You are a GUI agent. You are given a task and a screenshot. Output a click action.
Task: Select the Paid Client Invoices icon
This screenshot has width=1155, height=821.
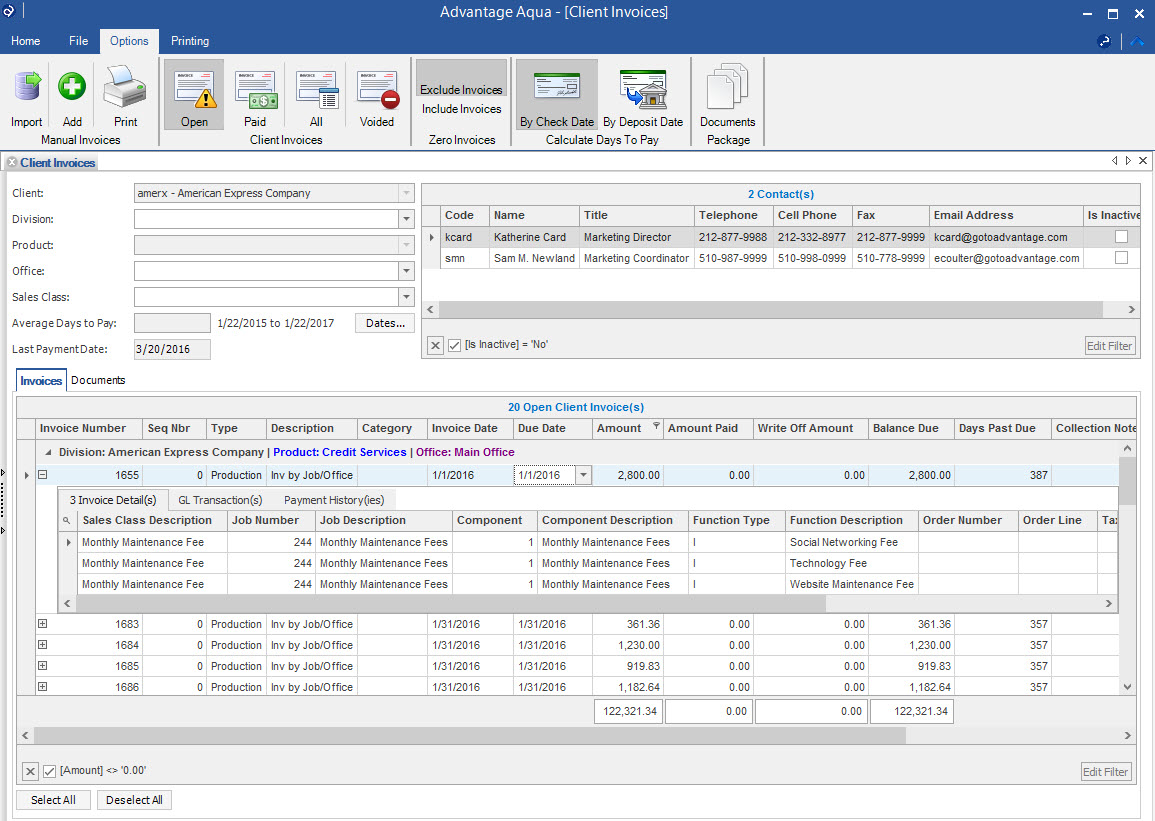coord(255,96)
